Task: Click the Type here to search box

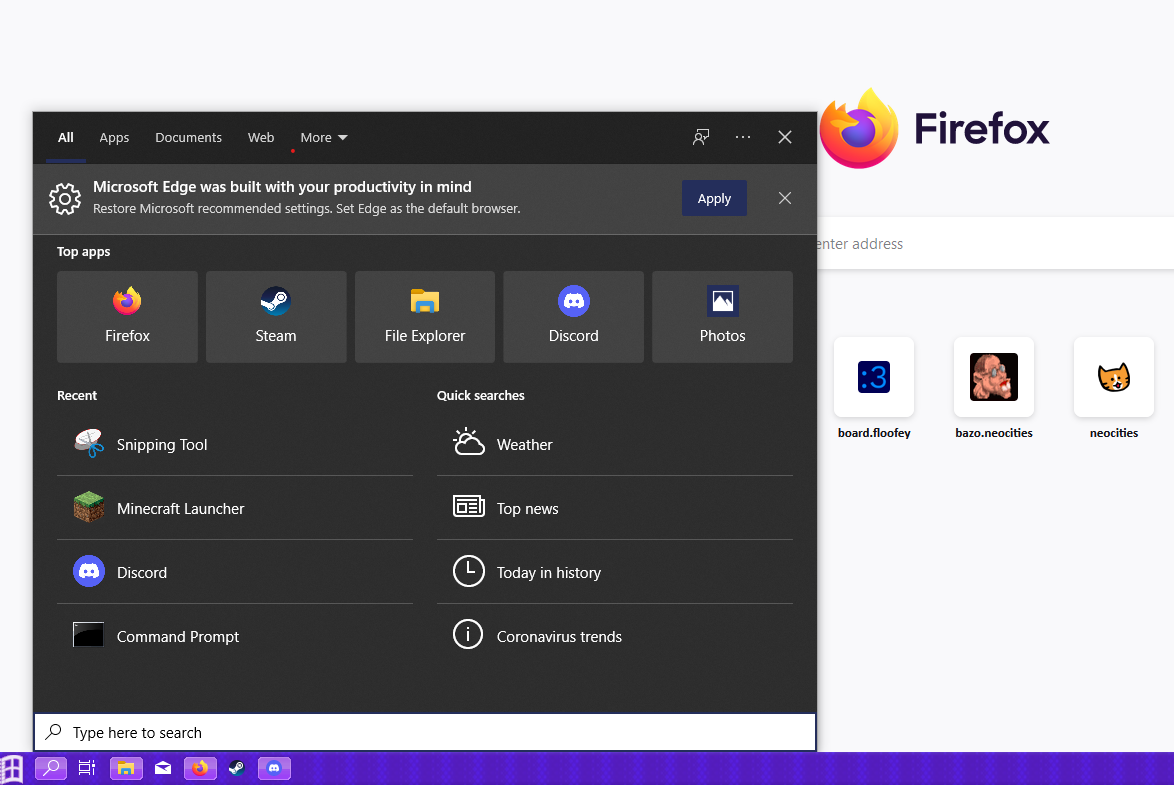Action: 425,732
